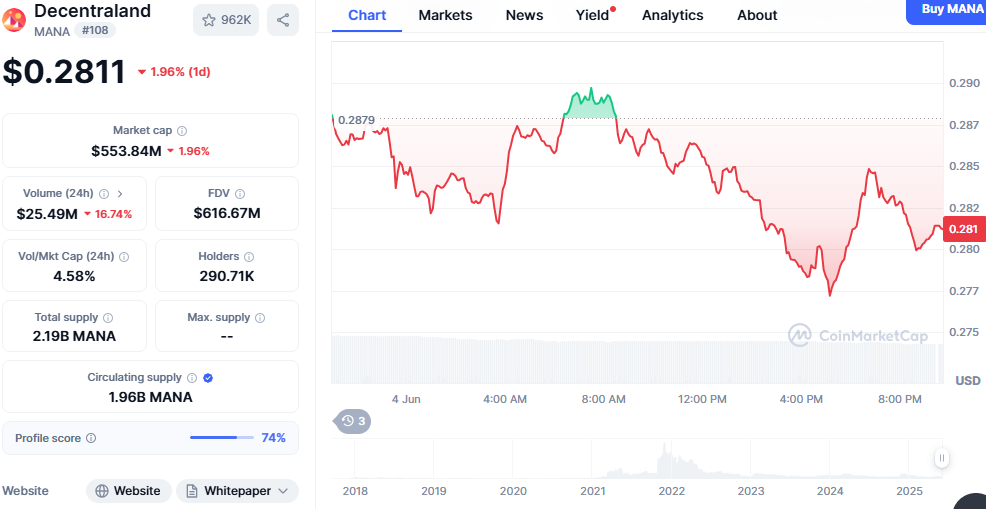Click 2018 on the history timeline
Image resolution: width=986 pixels, height=509 pixels.
click(355, 491)
